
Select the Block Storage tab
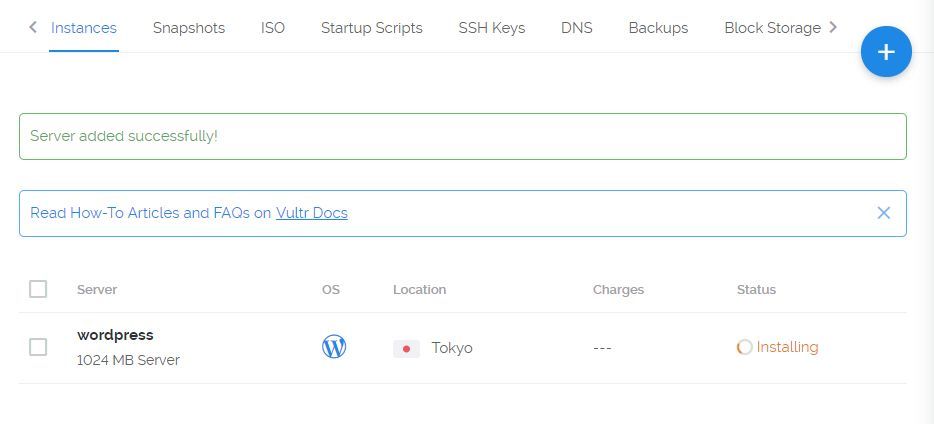pos(772,28)
